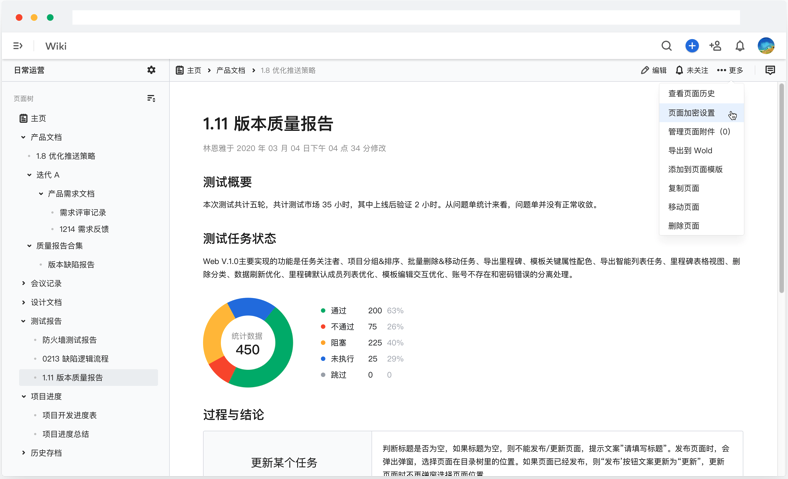Click the page vertical scrollbar
Screen dimensions: 788x479
(x=781, y=188)
